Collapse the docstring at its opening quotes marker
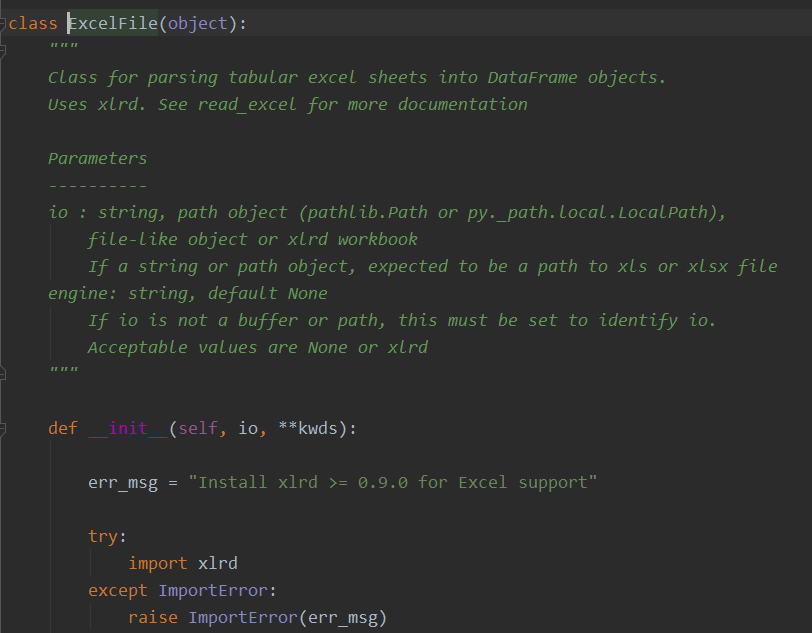 (2, 50)
